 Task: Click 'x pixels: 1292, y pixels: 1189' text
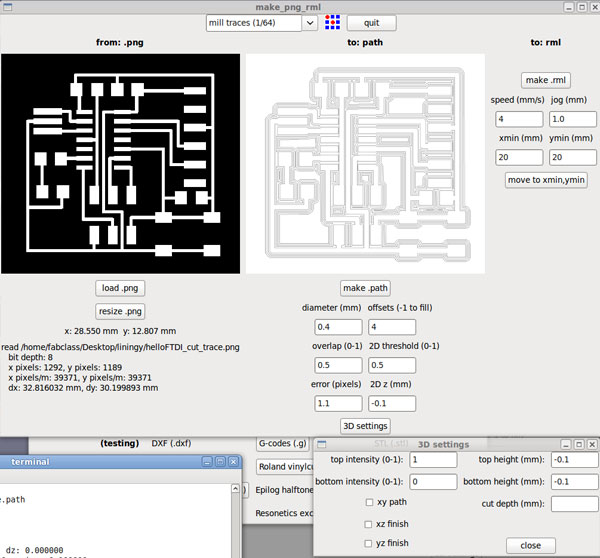[x=65, y=367]
